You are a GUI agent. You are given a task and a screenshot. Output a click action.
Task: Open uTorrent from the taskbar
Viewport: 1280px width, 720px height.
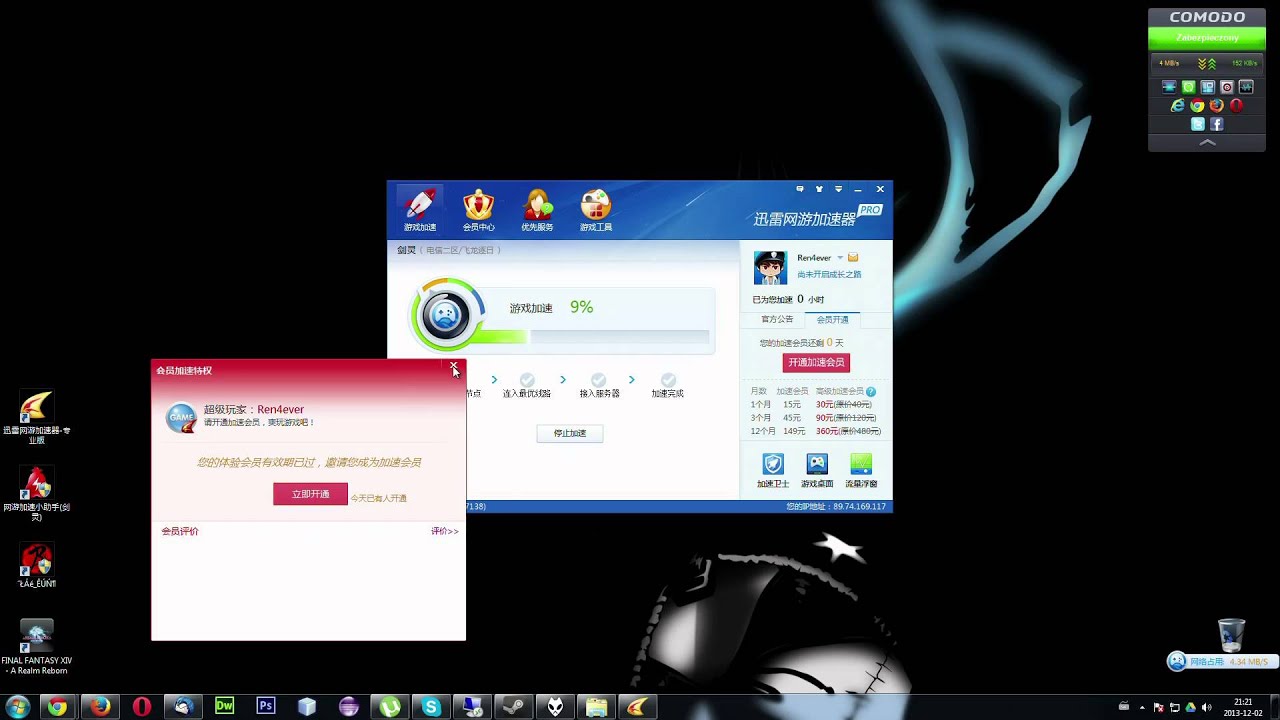click(390, 707)
